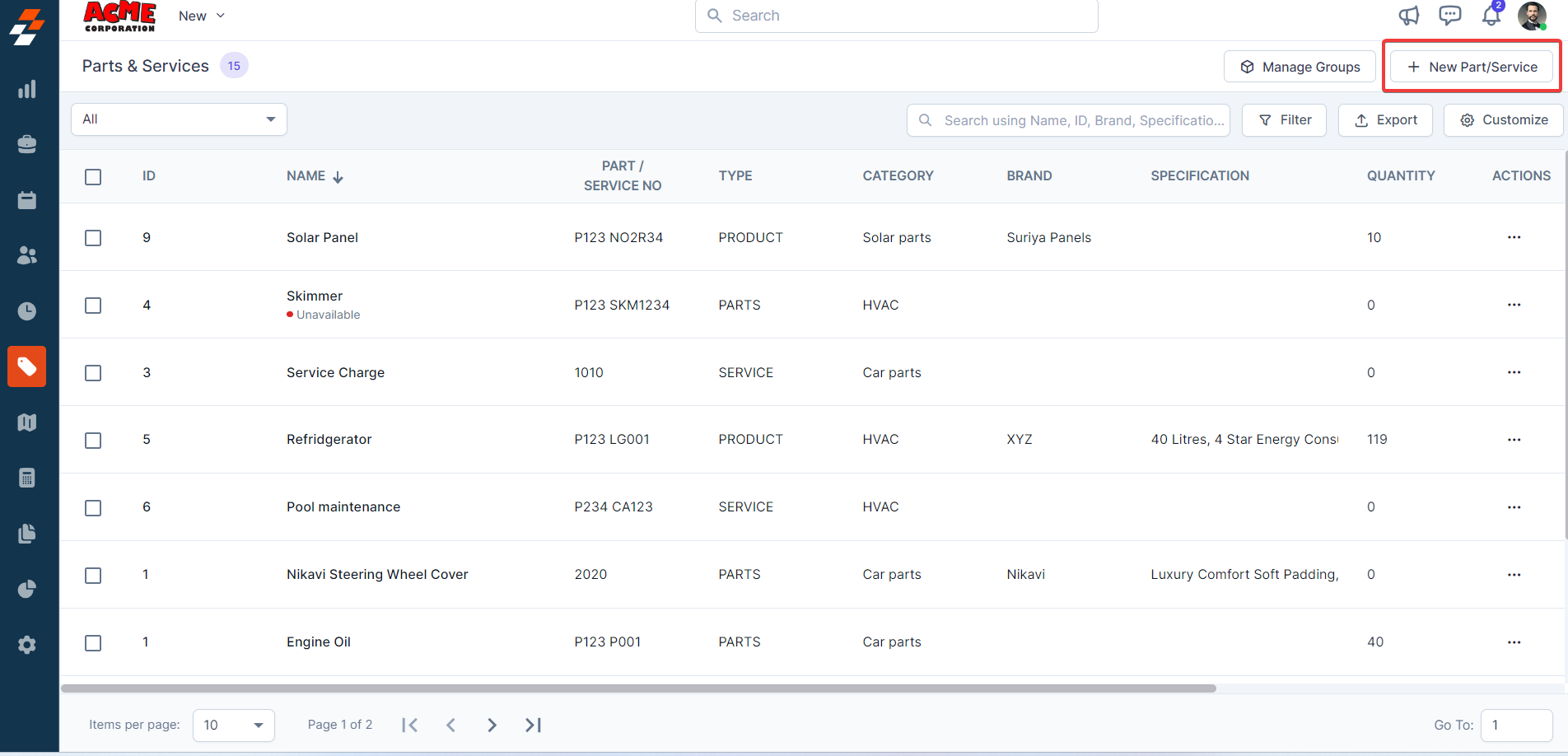Open actions menu for Refridgerator row
This screenshot has width=1568, height=756.
click(x=1514, y=440)
